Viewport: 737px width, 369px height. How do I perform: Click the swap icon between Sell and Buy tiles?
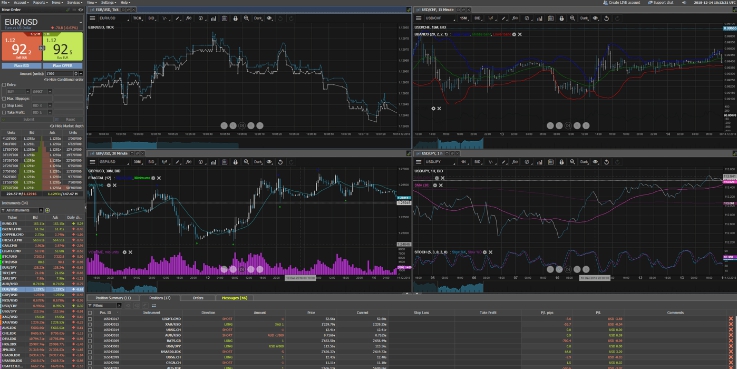pyautogui.click(x=42, y=48)
